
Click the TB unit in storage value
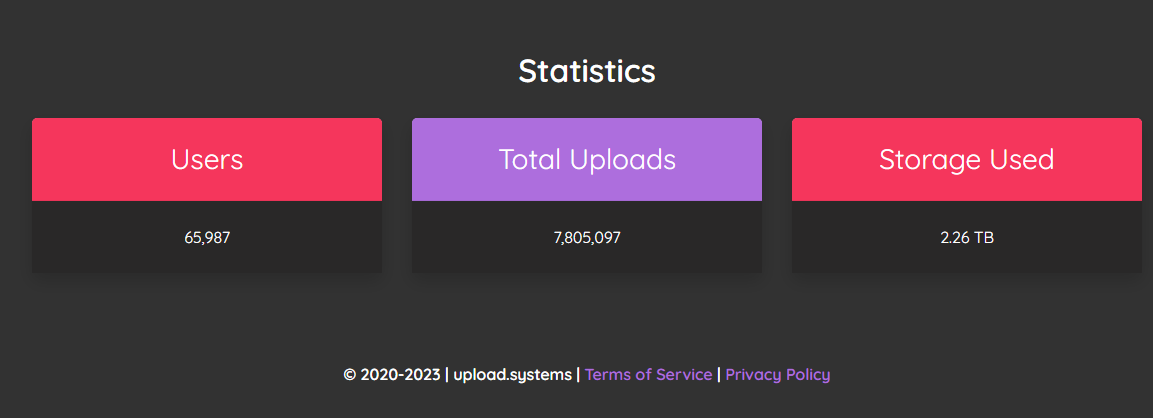point(984,238)
